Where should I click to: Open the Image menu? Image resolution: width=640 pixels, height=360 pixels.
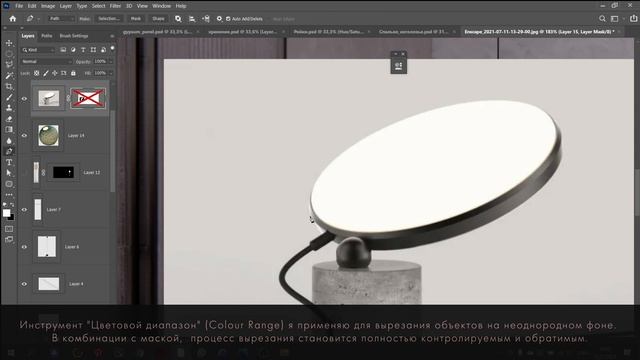pos(48,6)
